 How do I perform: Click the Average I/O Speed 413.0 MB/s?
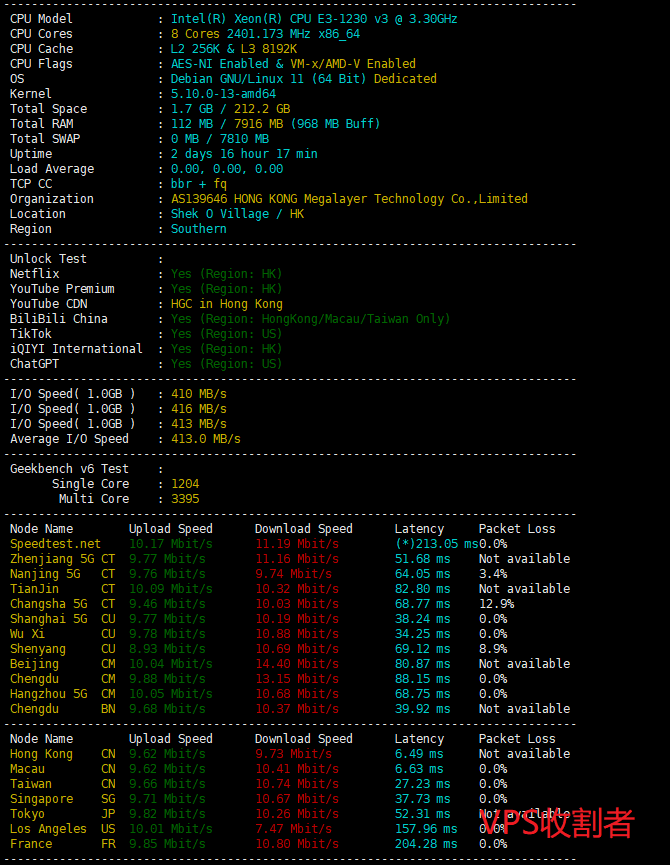point(206,439)
